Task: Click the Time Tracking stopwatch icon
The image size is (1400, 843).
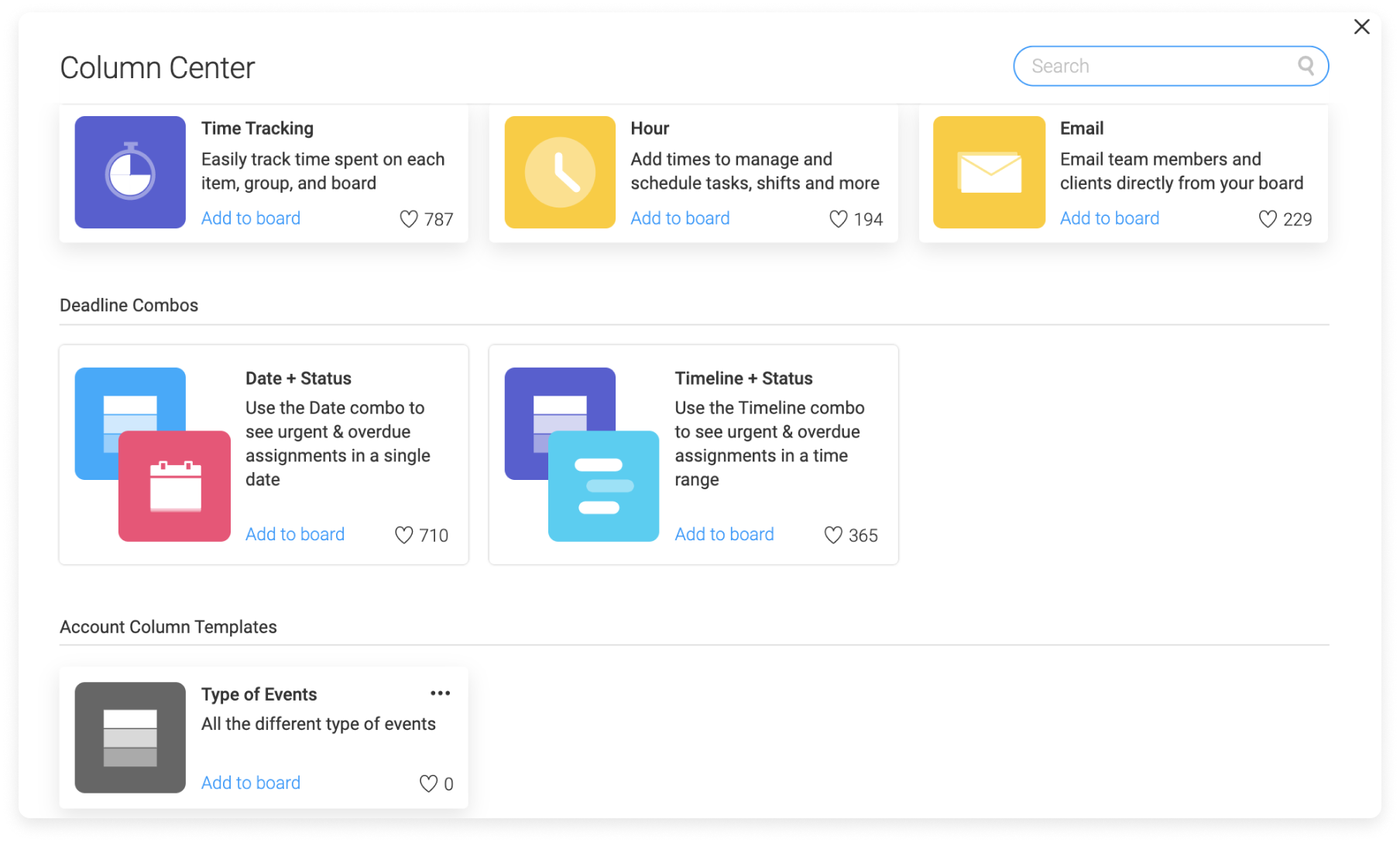Action: coord(130,172)
